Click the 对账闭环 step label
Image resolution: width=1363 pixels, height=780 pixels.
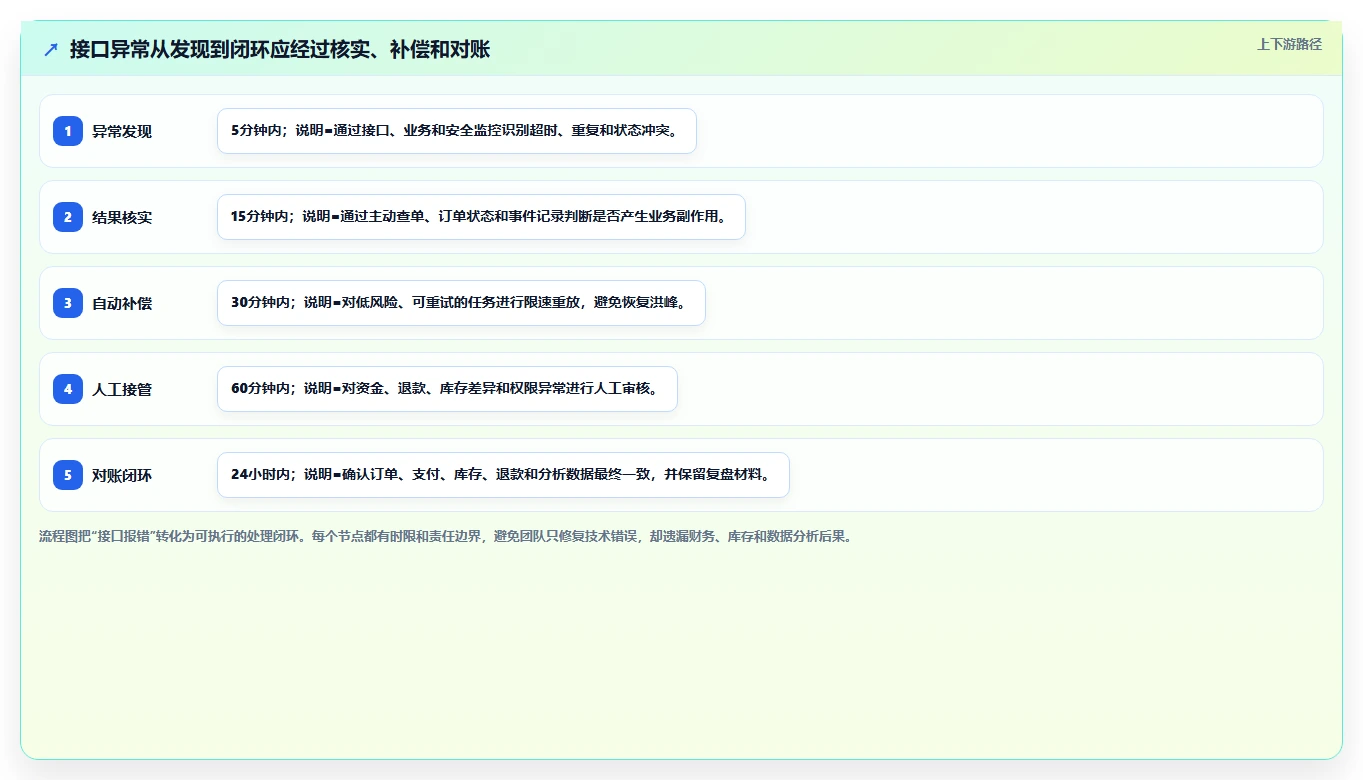(x=122, y=475)
